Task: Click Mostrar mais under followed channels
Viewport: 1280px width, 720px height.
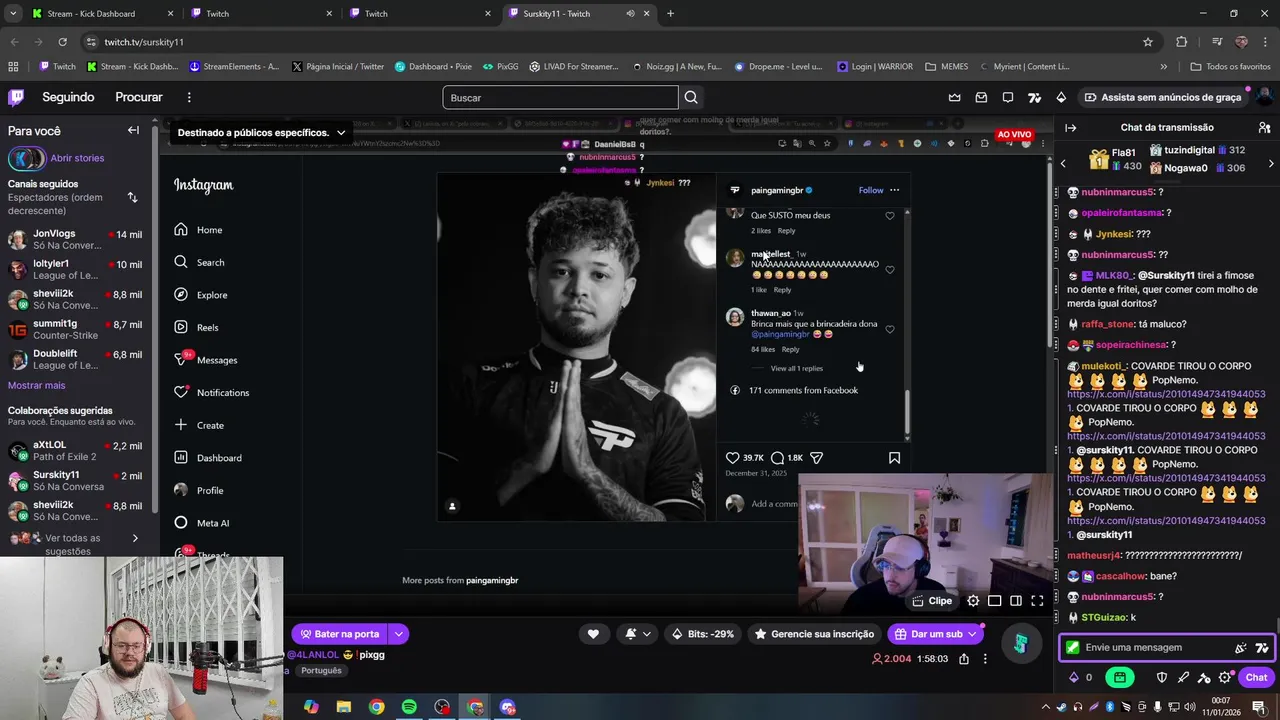Action: (36, 385)
